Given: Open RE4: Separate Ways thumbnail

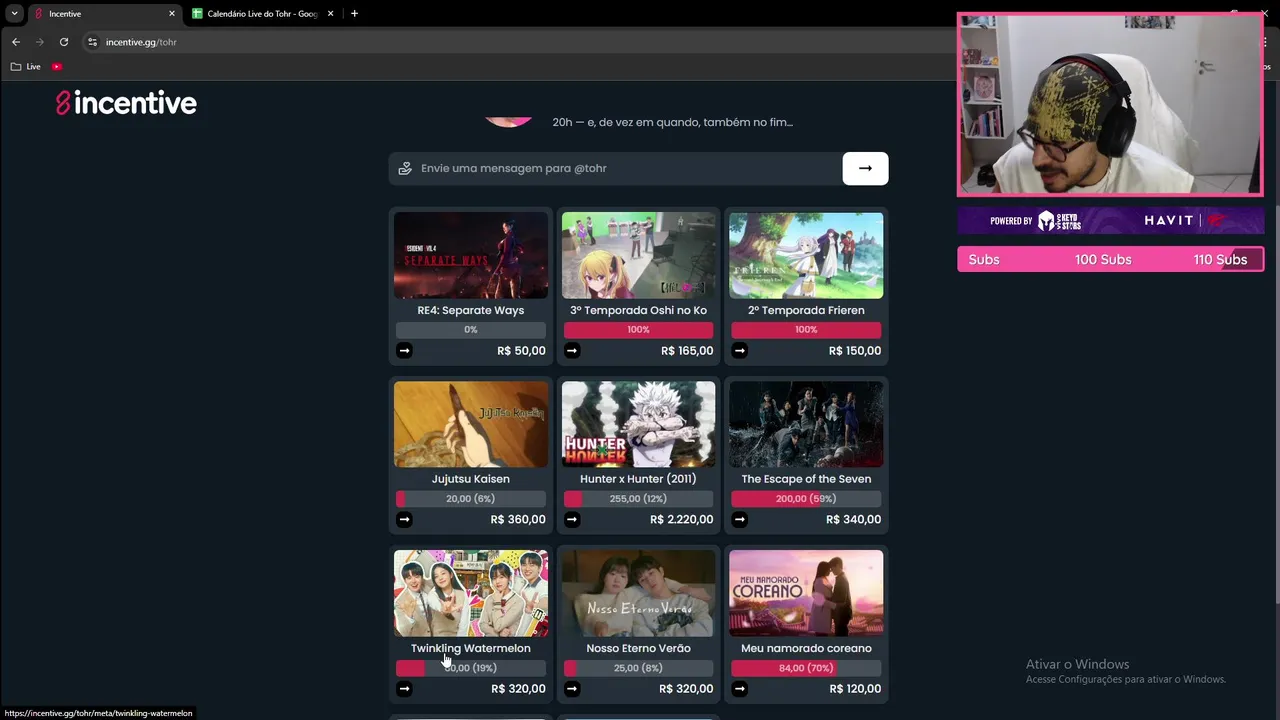Looking at the screenshot, I should click(471, 255).
